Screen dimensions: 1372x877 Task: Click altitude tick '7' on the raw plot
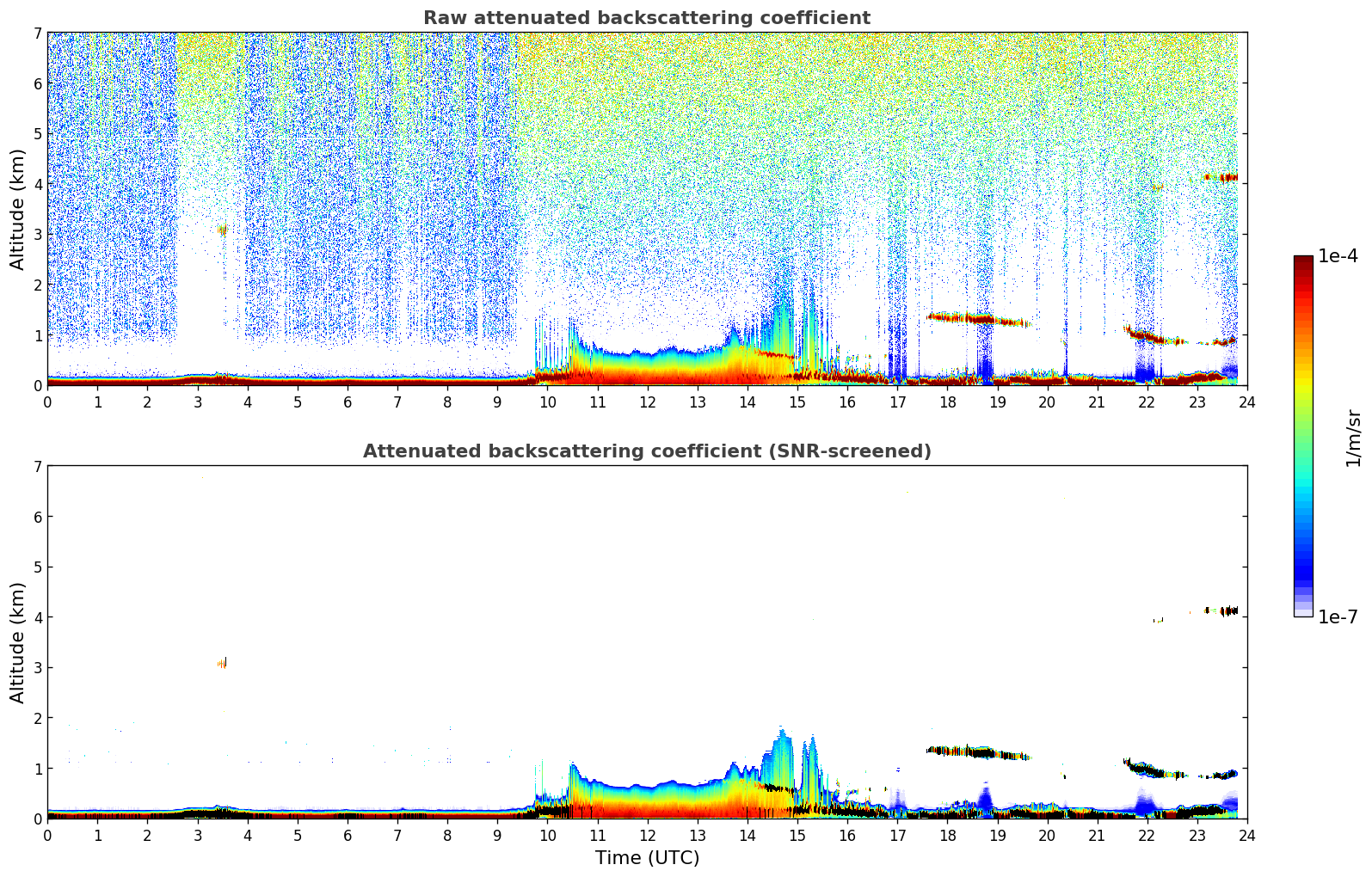coord(37,34)
